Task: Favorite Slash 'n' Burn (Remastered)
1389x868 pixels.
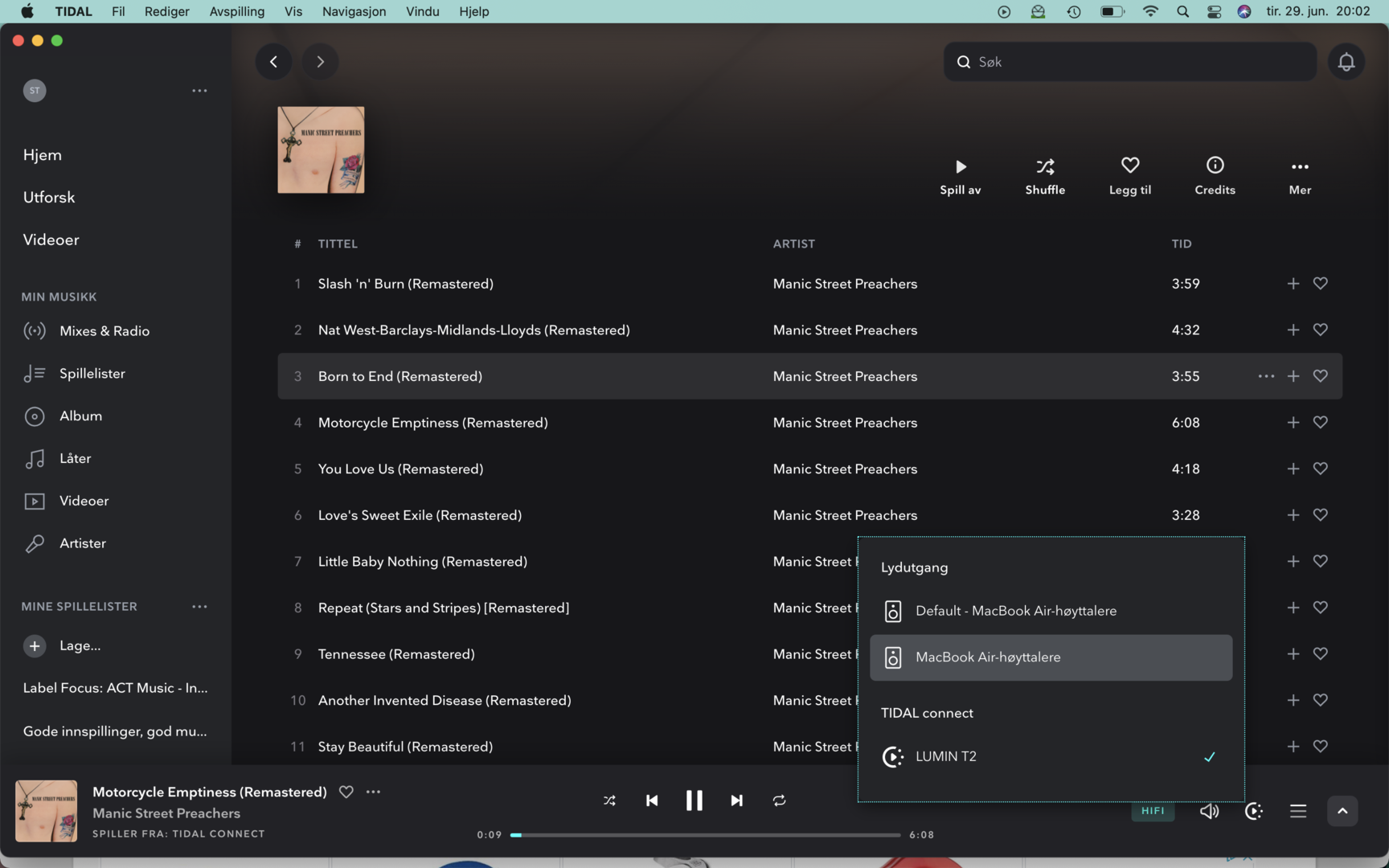Action: (1320, 284)
